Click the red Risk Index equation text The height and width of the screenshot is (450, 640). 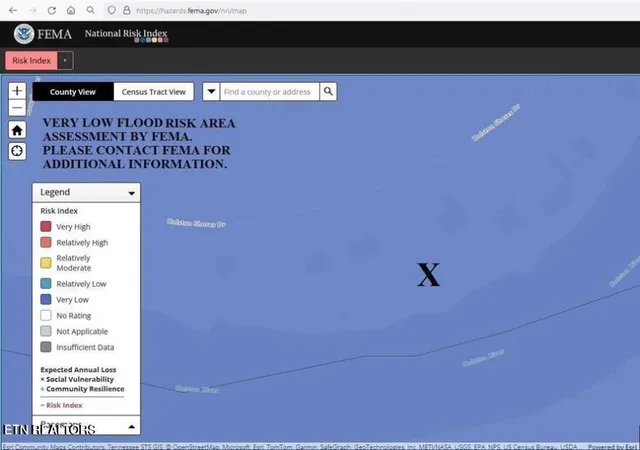pos(64,405)
